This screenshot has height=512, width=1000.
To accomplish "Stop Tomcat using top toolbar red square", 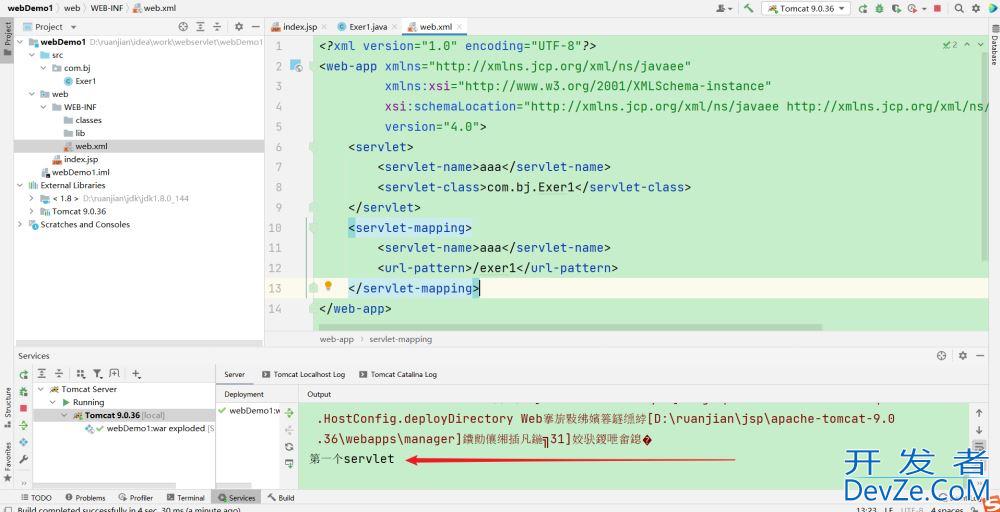I will coord(937,8).
